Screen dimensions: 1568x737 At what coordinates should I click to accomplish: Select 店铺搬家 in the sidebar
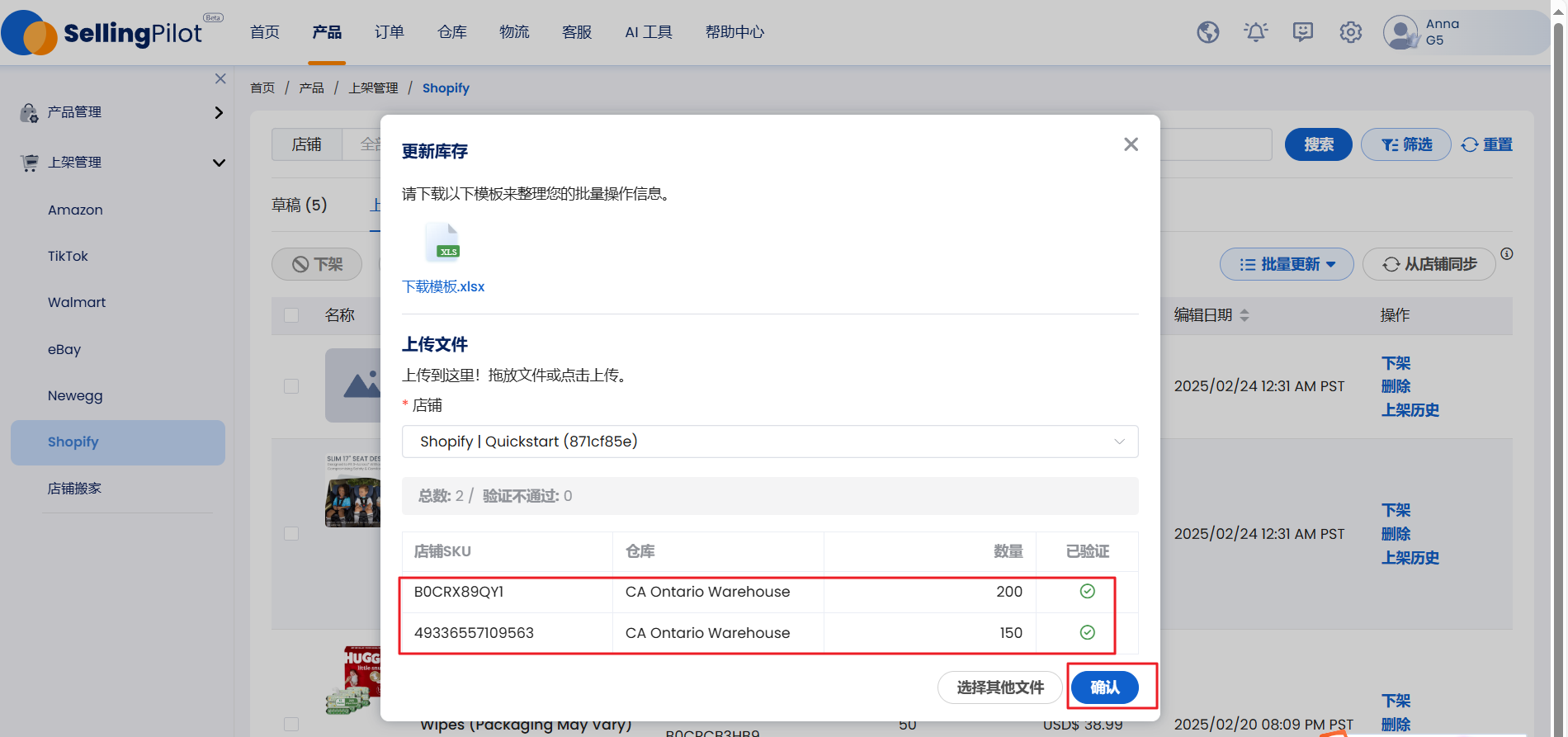pyautogui.click(x=74, y=489)
